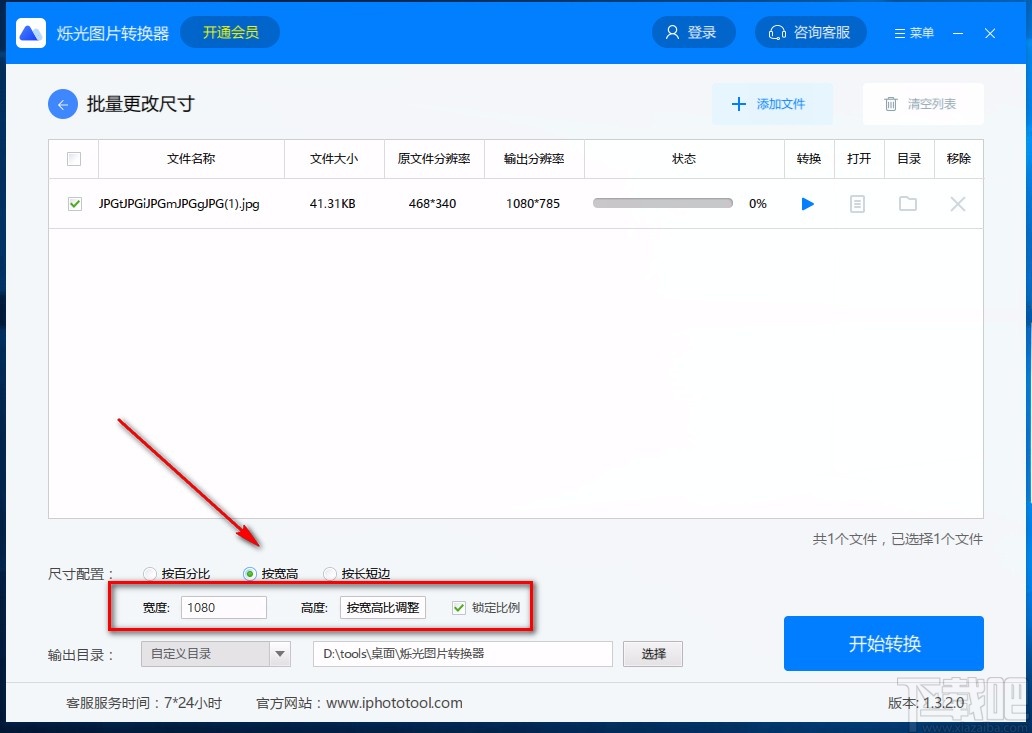This screenshot has height=733, width=1032.
Task: Open the converted file via the document icon
Action: [858, 203]
